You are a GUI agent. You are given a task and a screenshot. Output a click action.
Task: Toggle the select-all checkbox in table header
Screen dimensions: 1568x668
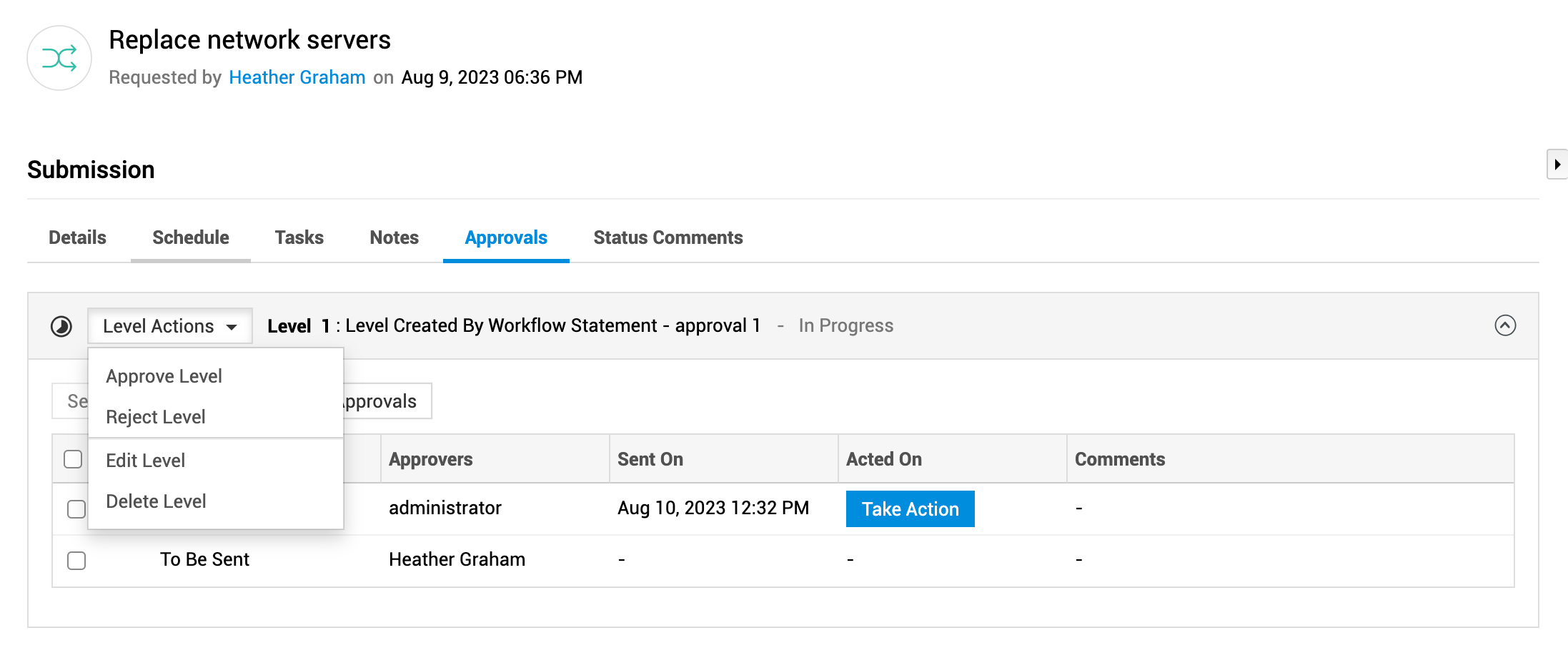[73, 459]
